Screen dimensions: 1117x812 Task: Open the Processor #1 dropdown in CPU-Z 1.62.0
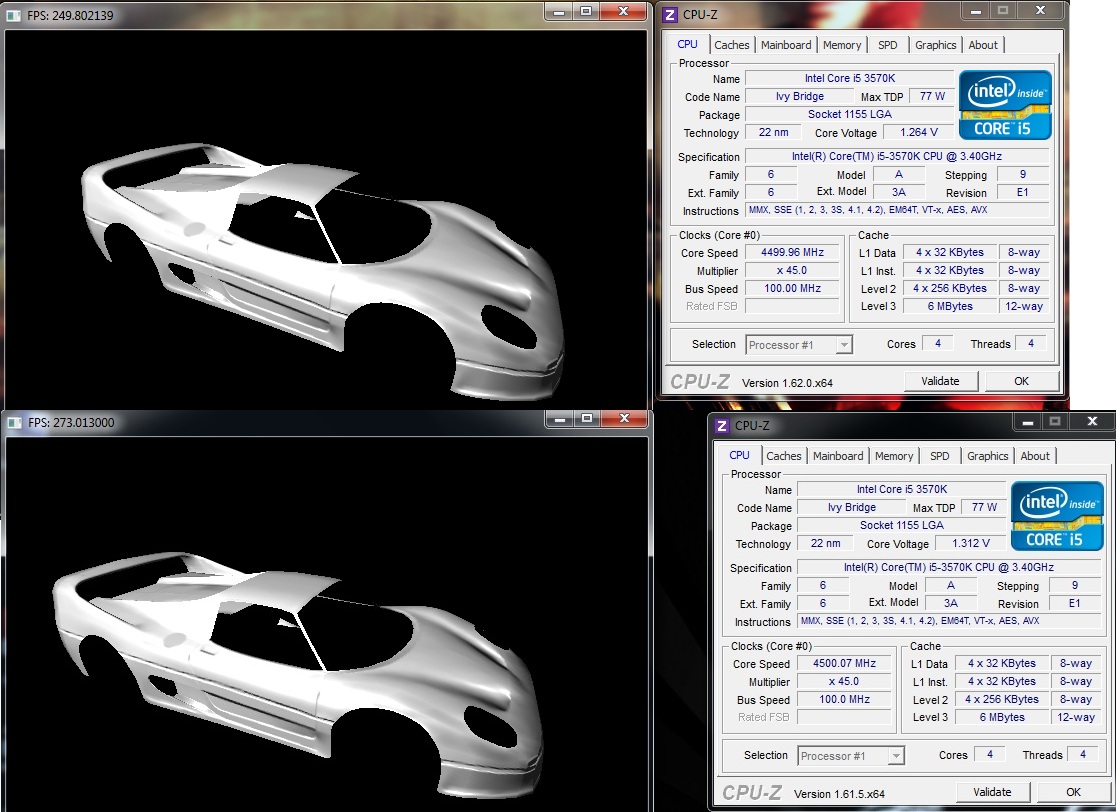coord(843,345)
